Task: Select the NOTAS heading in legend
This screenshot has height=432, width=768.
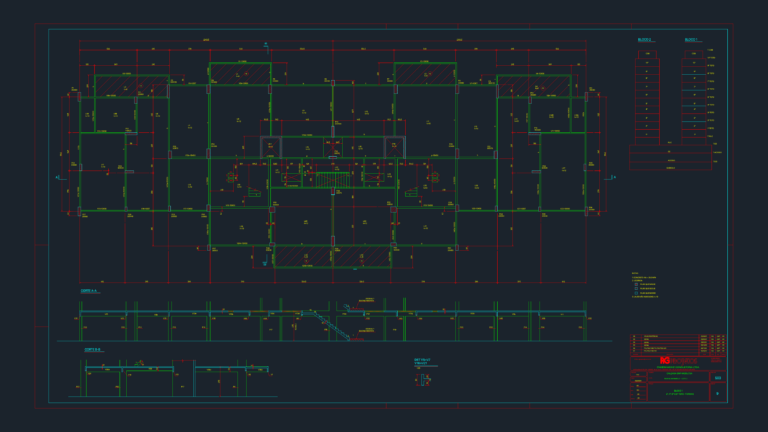Action: click(x=635, y=273)
